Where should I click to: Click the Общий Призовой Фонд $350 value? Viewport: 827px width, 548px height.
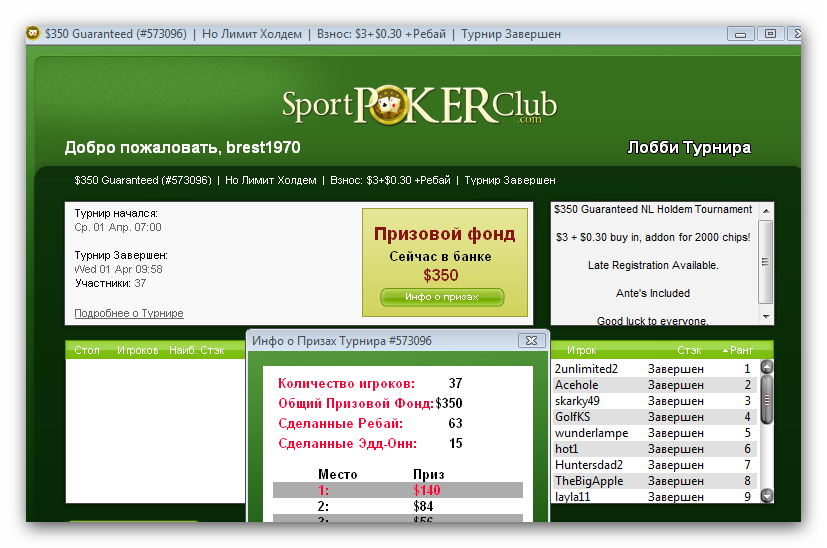(x=449, y=403)
